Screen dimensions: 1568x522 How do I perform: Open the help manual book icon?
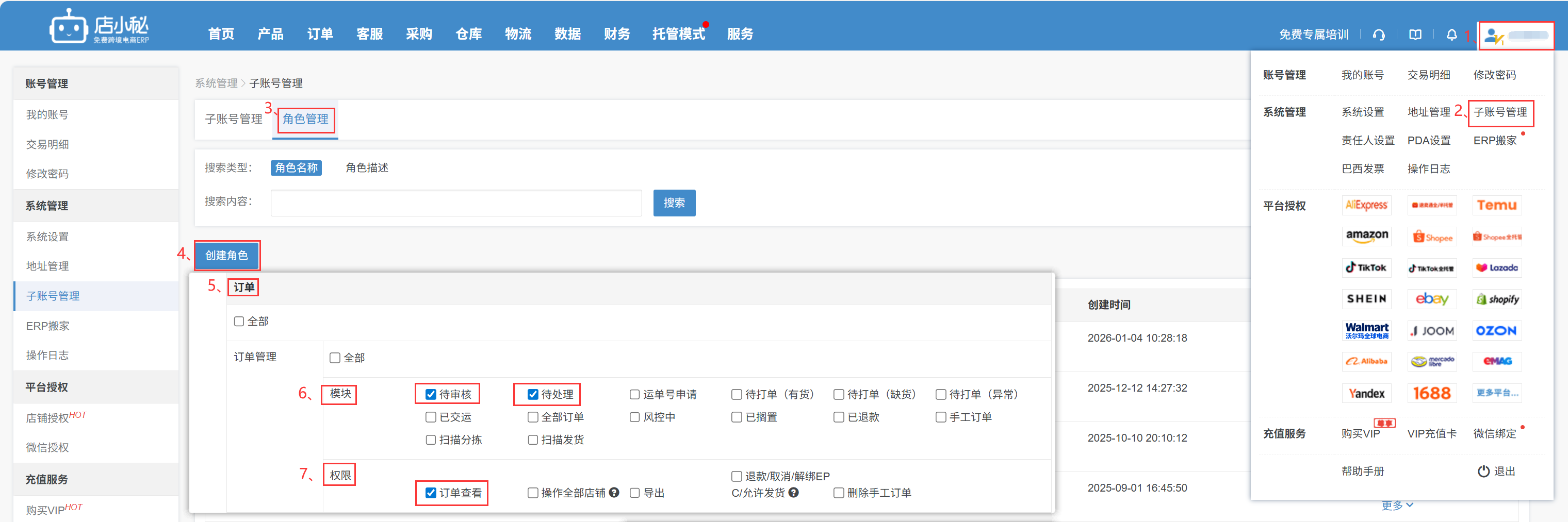click(x=1415, y=35)
